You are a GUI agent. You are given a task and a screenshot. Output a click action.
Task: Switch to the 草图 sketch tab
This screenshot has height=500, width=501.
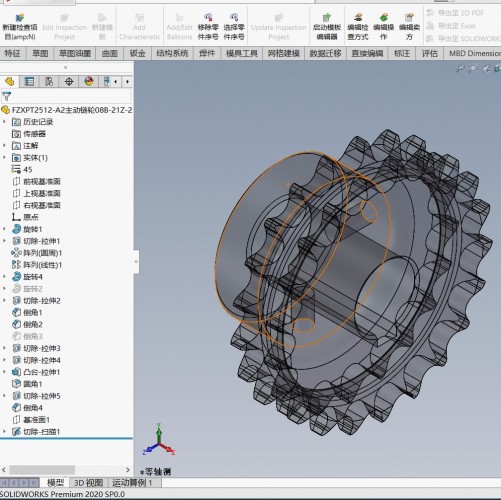(40, 53)
